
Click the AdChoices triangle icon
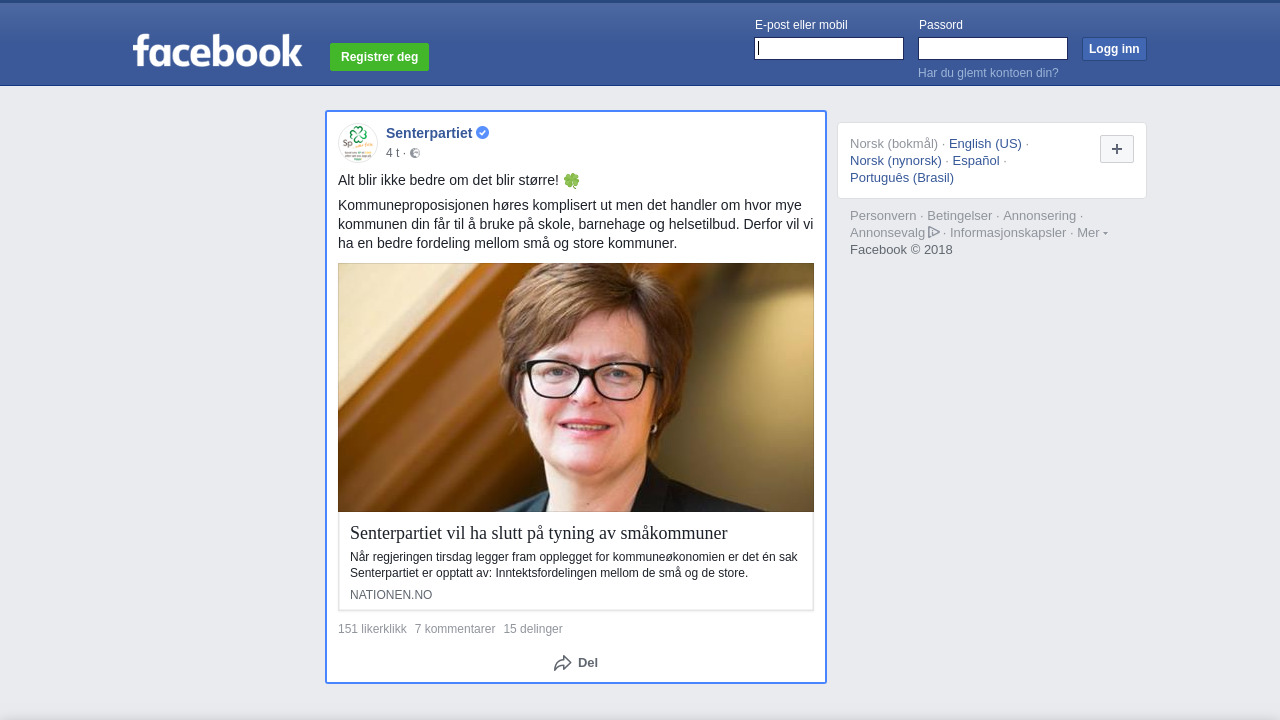tap(934, 232)
